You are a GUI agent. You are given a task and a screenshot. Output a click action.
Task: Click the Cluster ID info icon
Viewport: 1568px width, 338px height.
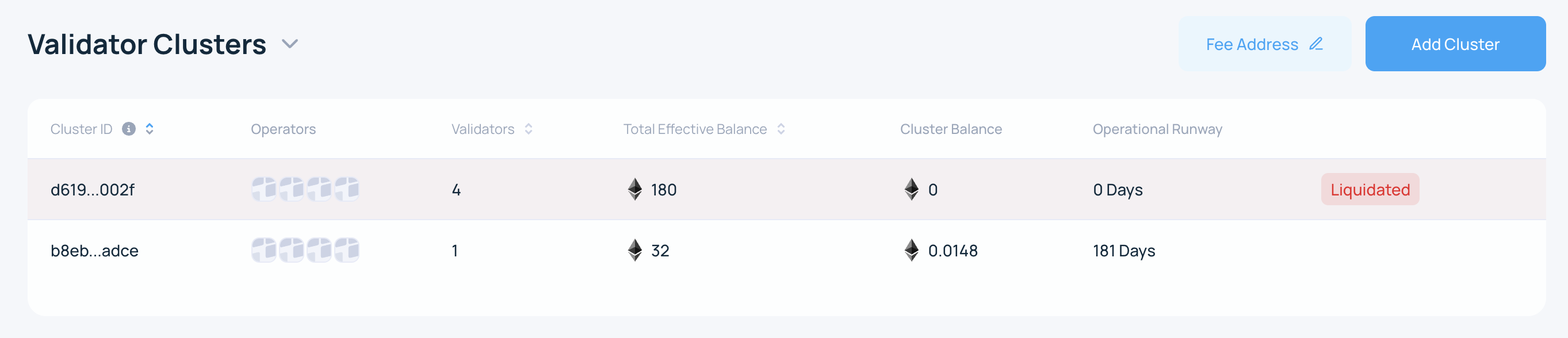129,129
